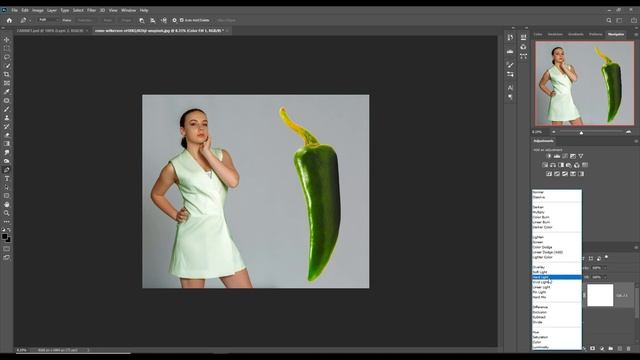Click the Navigator zoom slider handle
This screenshot has width=640, height=360.
581,133
